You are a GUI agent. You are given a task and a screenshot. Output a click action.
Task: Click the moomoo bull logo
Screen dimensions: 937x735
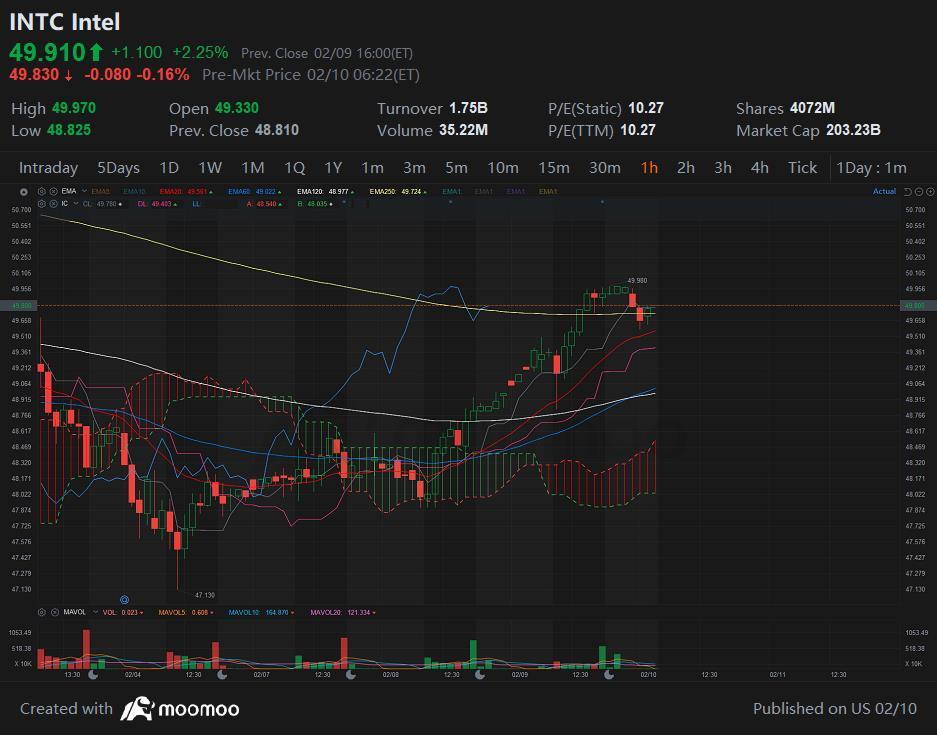(x=137, y=709)
